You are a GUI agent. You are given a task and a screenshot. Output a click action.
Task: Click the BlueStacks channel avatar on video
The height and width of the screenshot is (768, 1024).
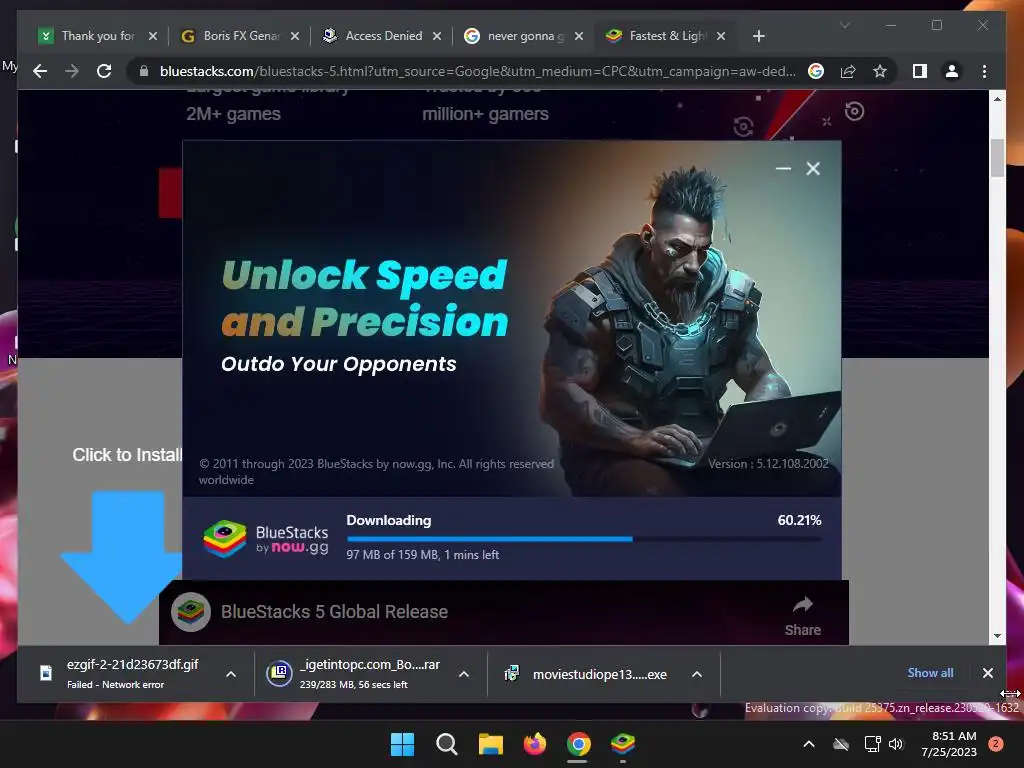coord(191,612)
